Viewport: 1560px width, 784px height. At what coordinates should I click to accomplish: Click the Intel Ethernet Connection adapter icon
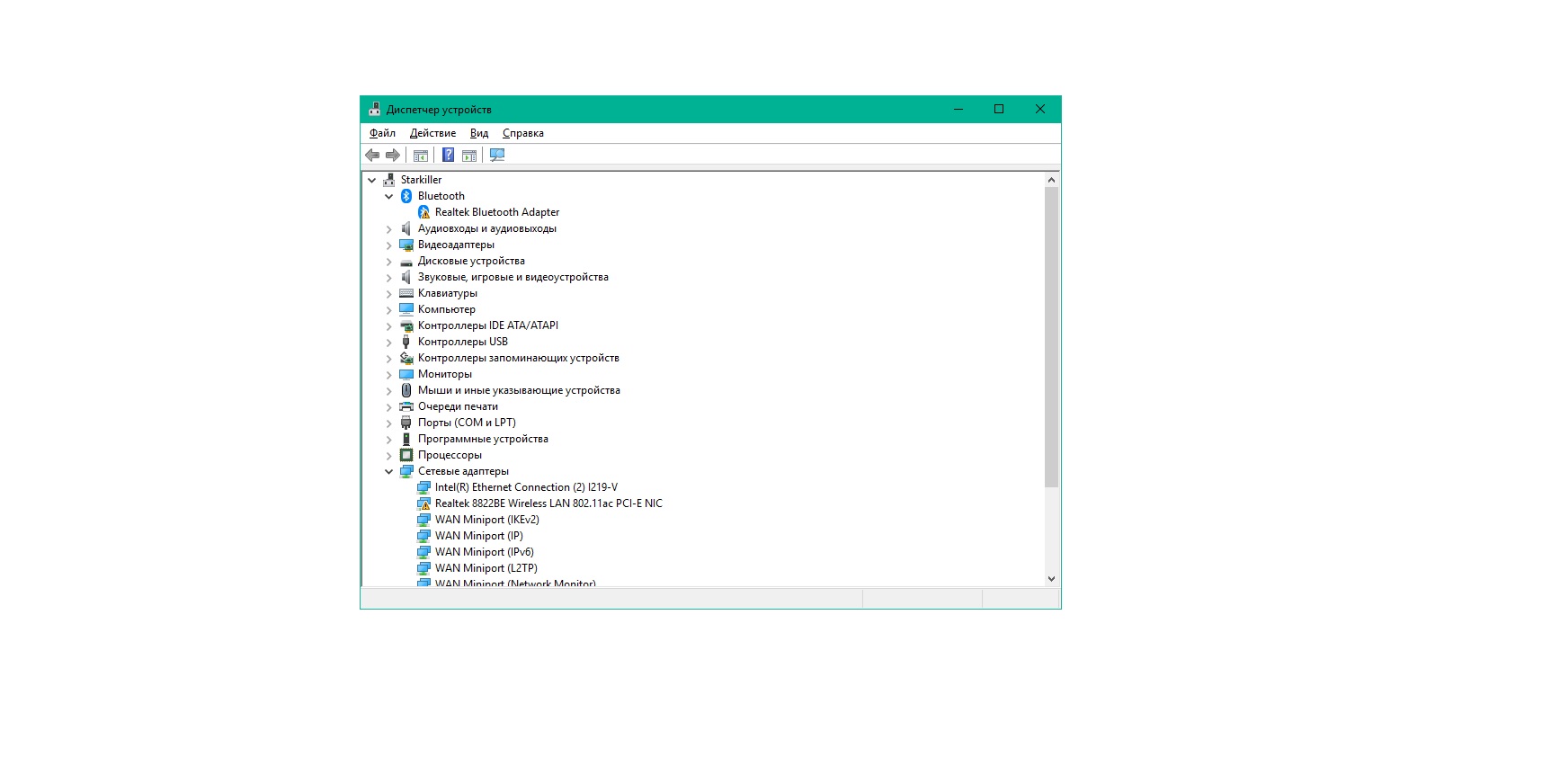(424, 487)
